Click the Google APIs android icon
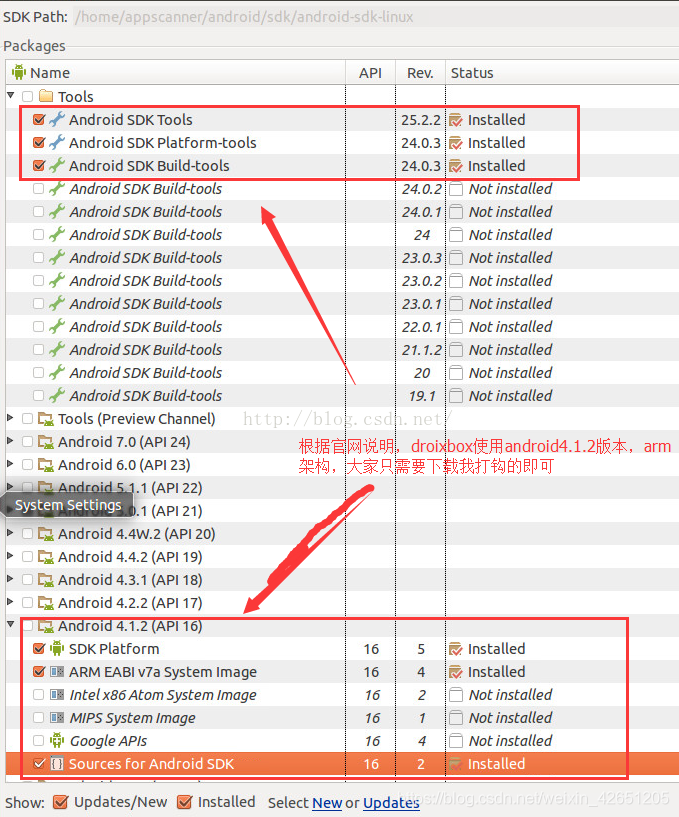The height and width of the screenshot is (817, 679). [x=57, y=740]
